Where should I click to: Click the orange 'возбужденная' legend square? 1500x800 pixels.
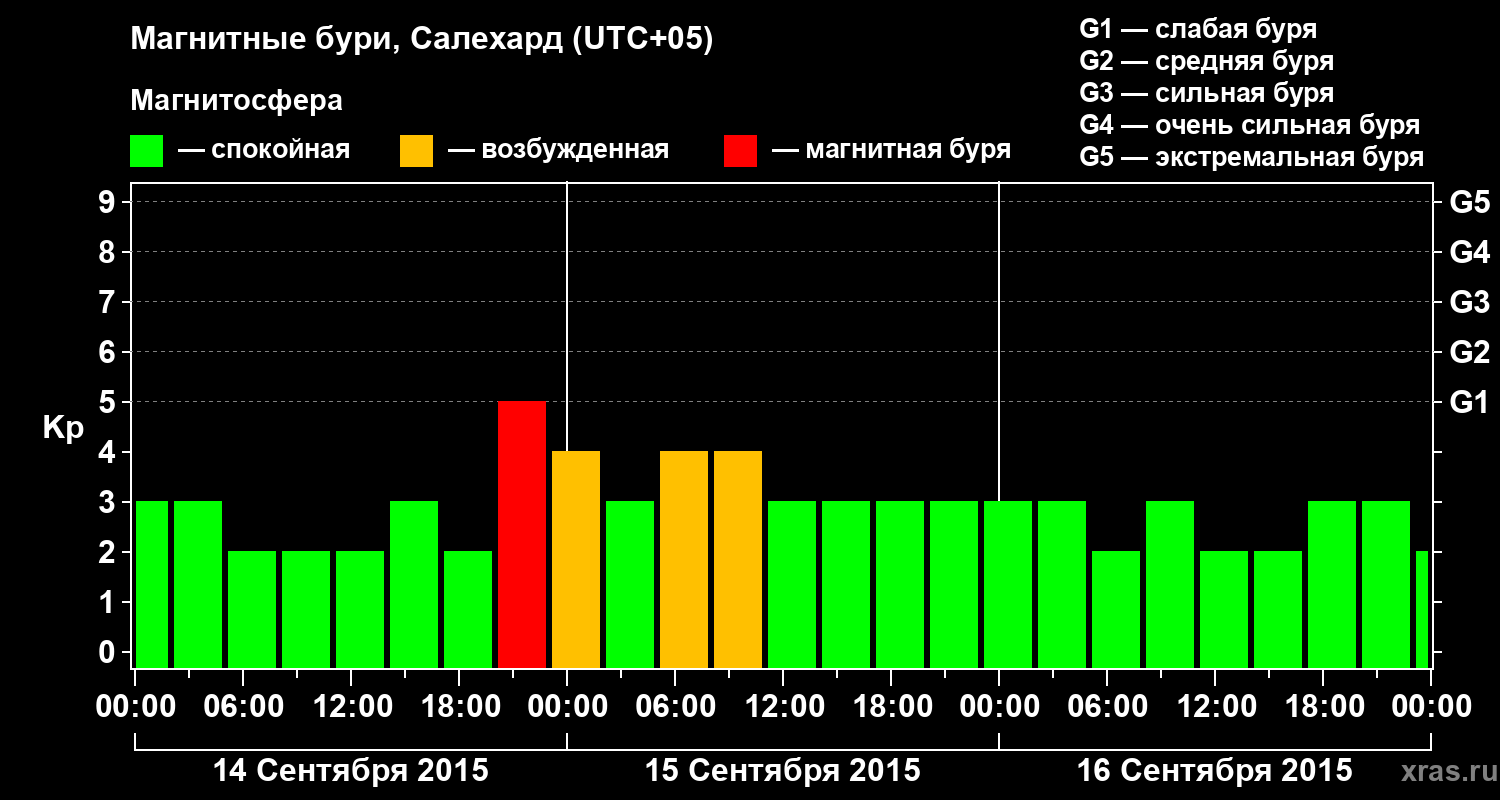(416, 151)
